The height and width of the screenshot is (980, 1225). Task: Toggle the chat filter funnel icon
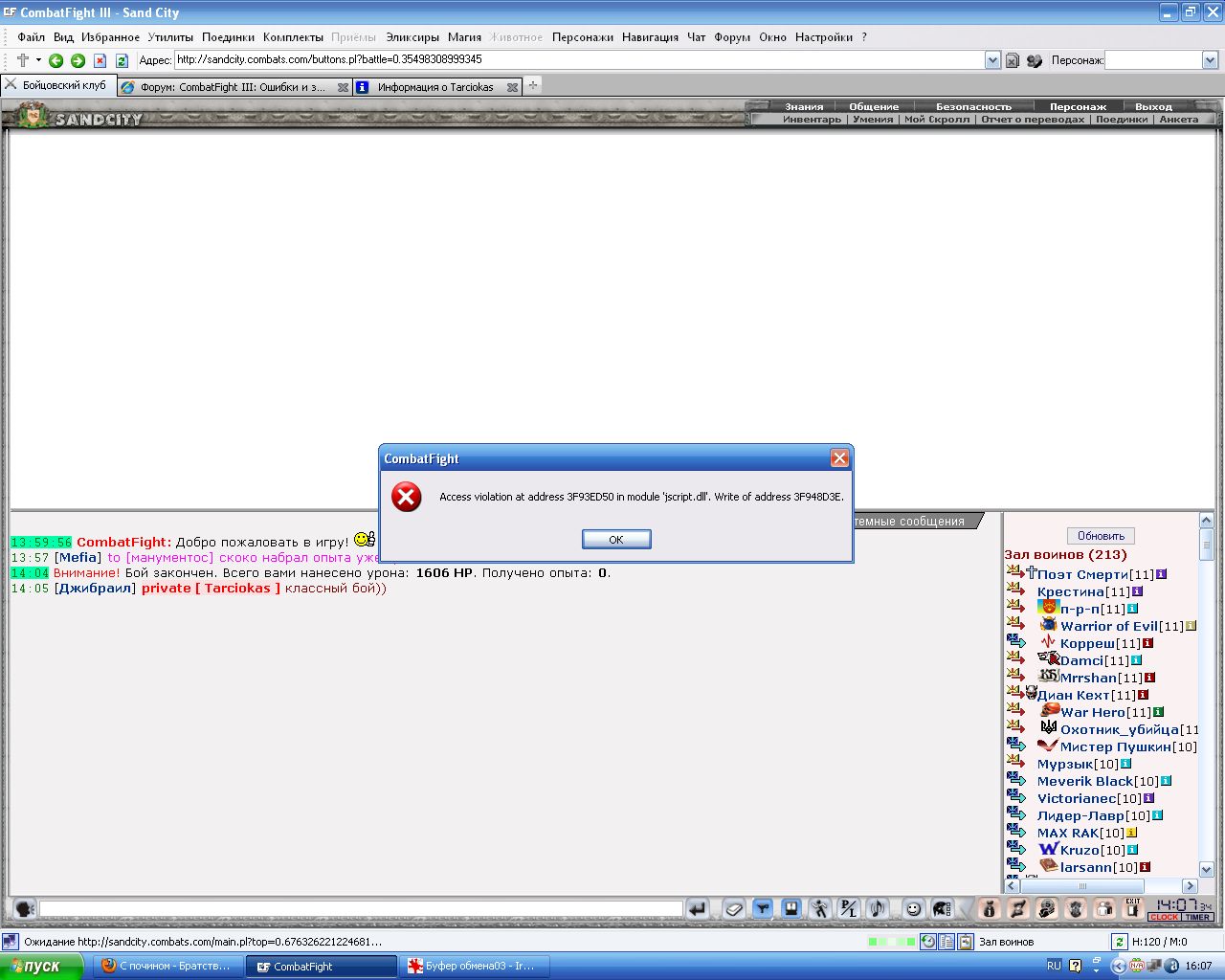click(762, 908)
